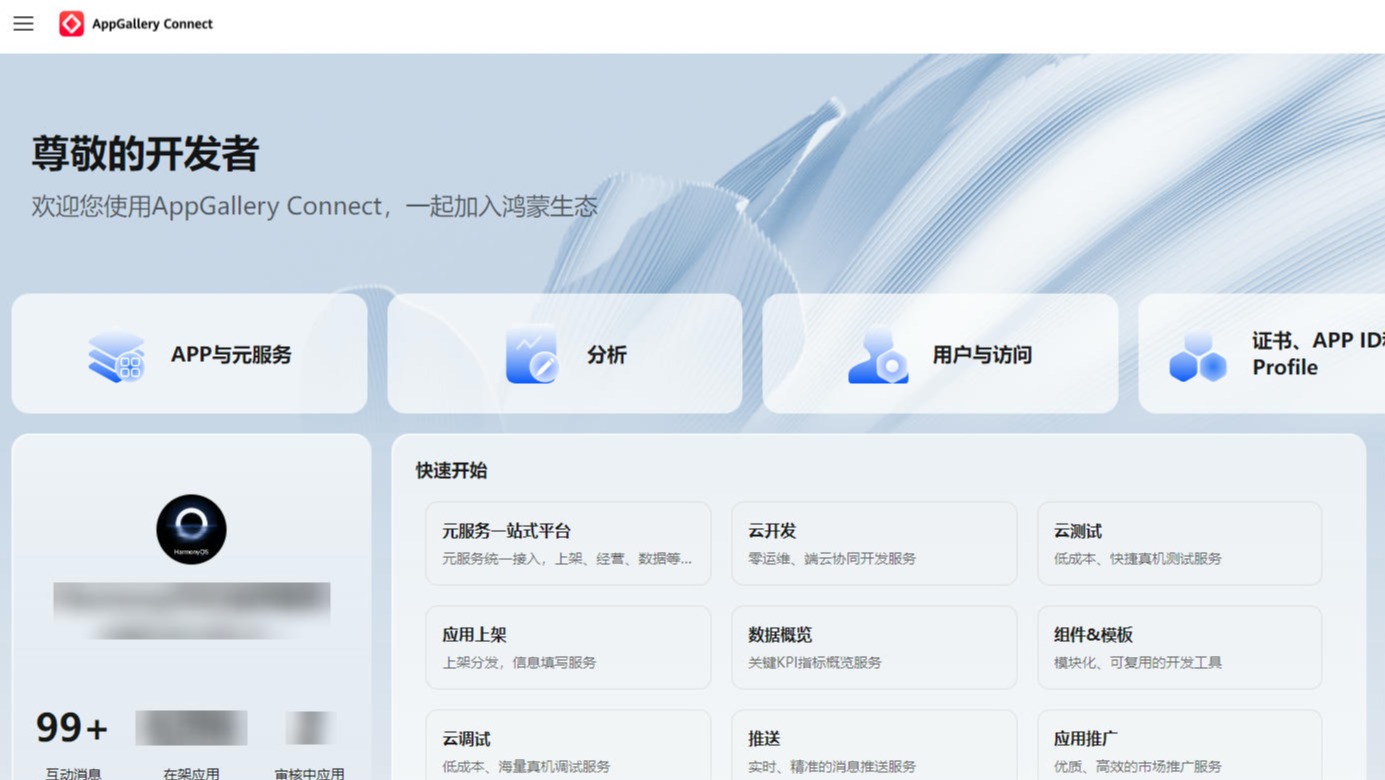
Task: Open 云开发 quick start tile
Action: (874, 543)
